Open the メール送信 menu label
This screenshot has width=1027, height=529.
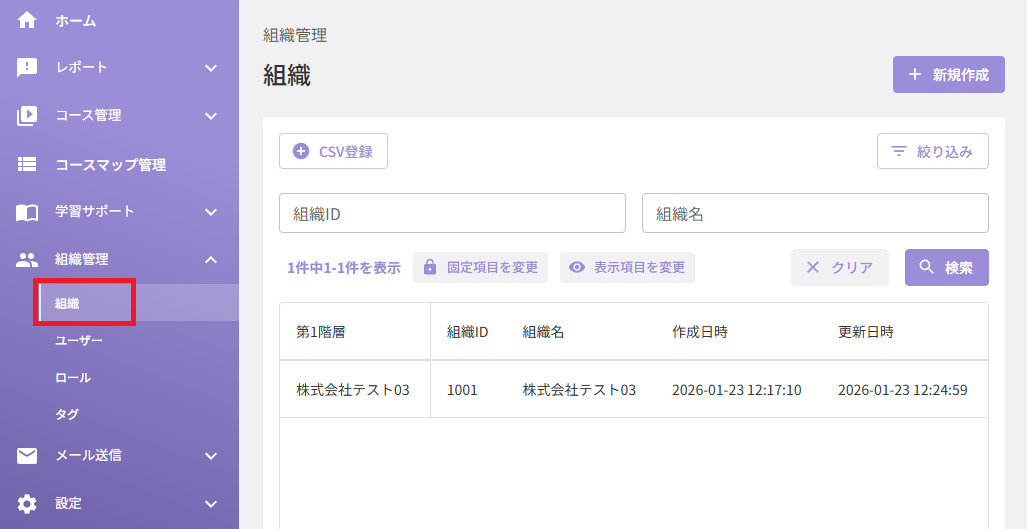pyautogui.click(x=88, y=456)
